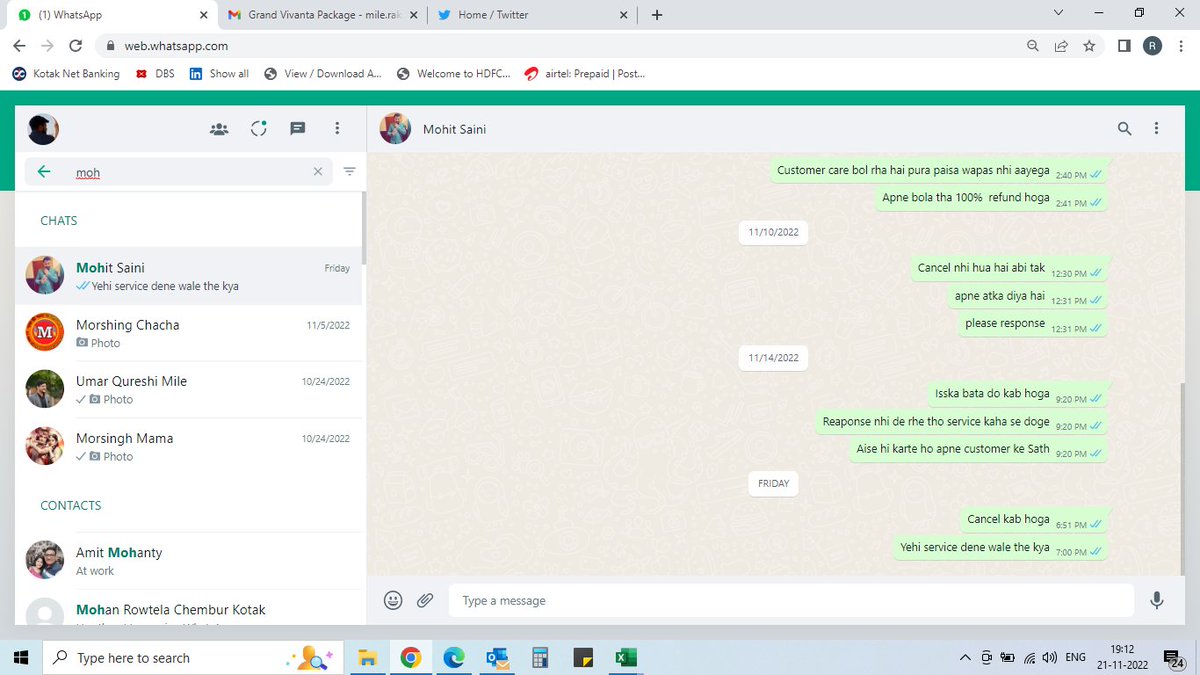
Task: Toggle the unread chats filter icon
Action: (349, 172)
